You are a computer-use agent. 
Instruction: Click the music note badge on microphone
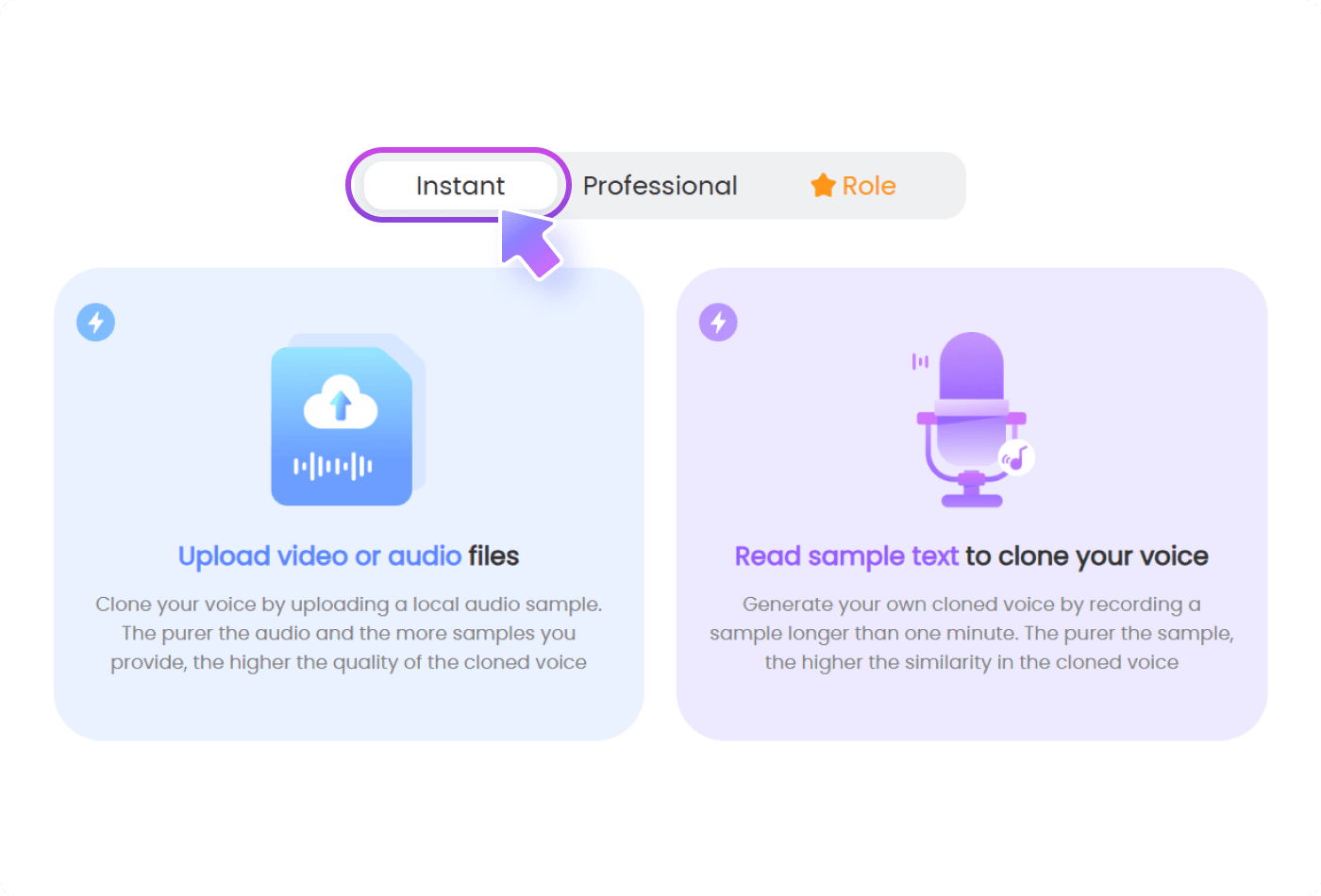[1016, 458]
